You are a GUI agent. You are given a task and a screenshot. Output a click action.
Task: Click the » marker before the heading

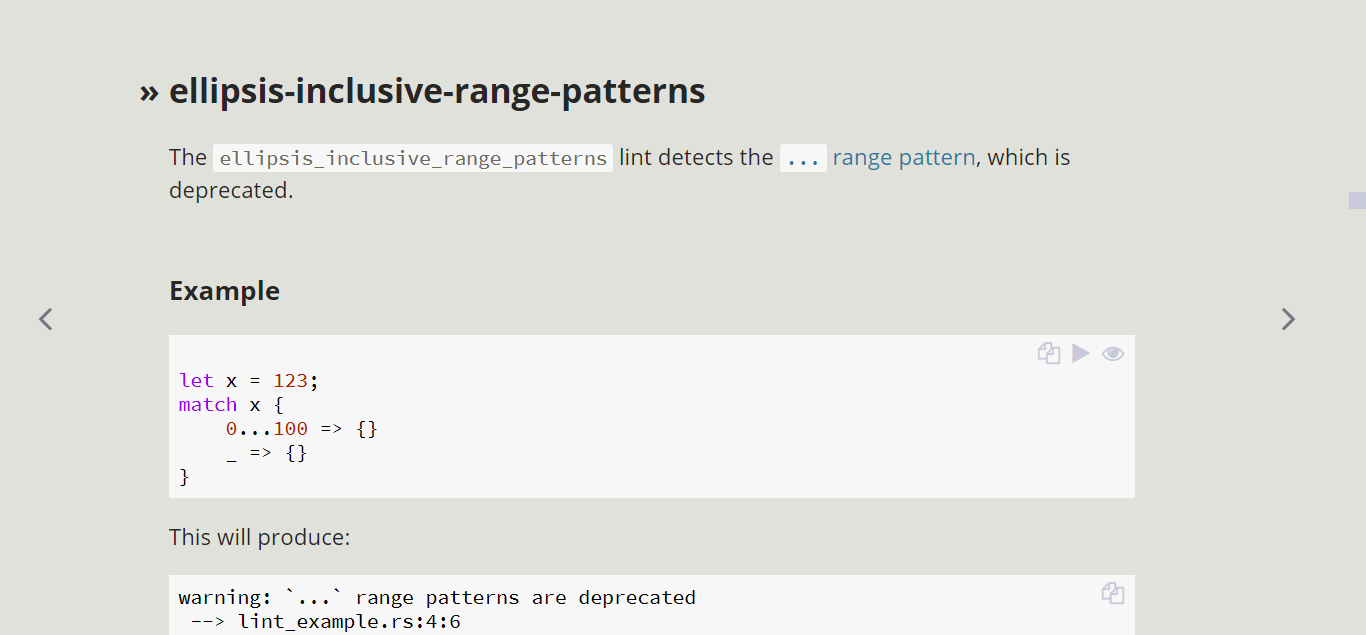click(149, 92)
